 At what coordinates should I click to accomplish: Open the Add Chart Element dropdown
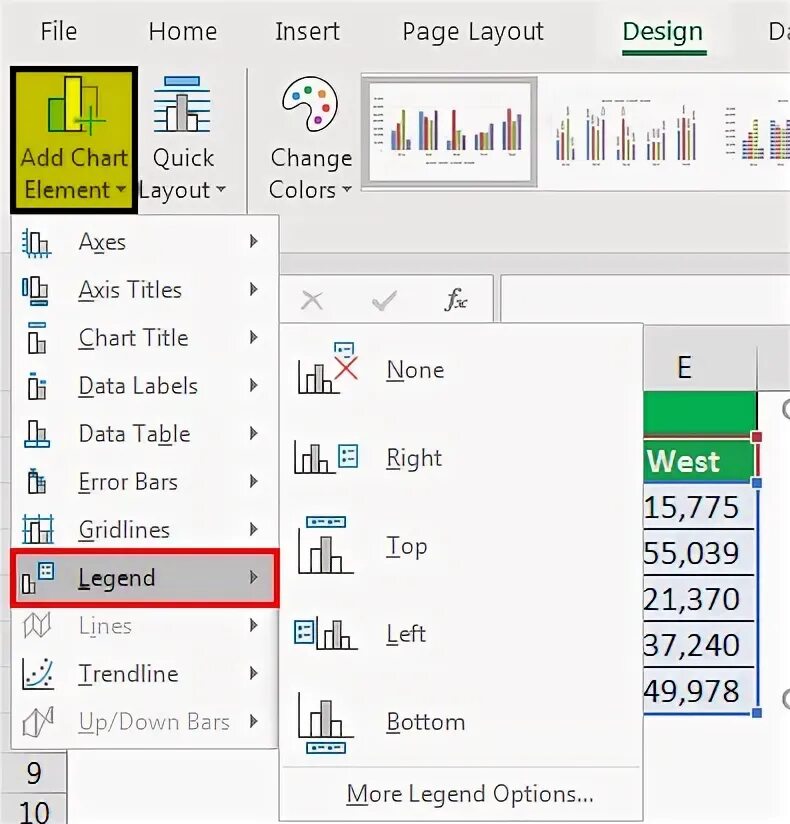74,140
